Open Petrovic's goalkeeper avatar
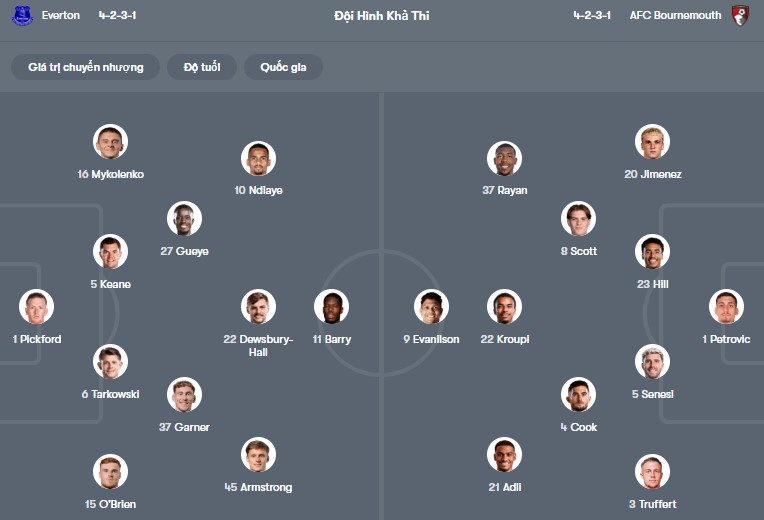The image size is (764, 520). [726, 307]
